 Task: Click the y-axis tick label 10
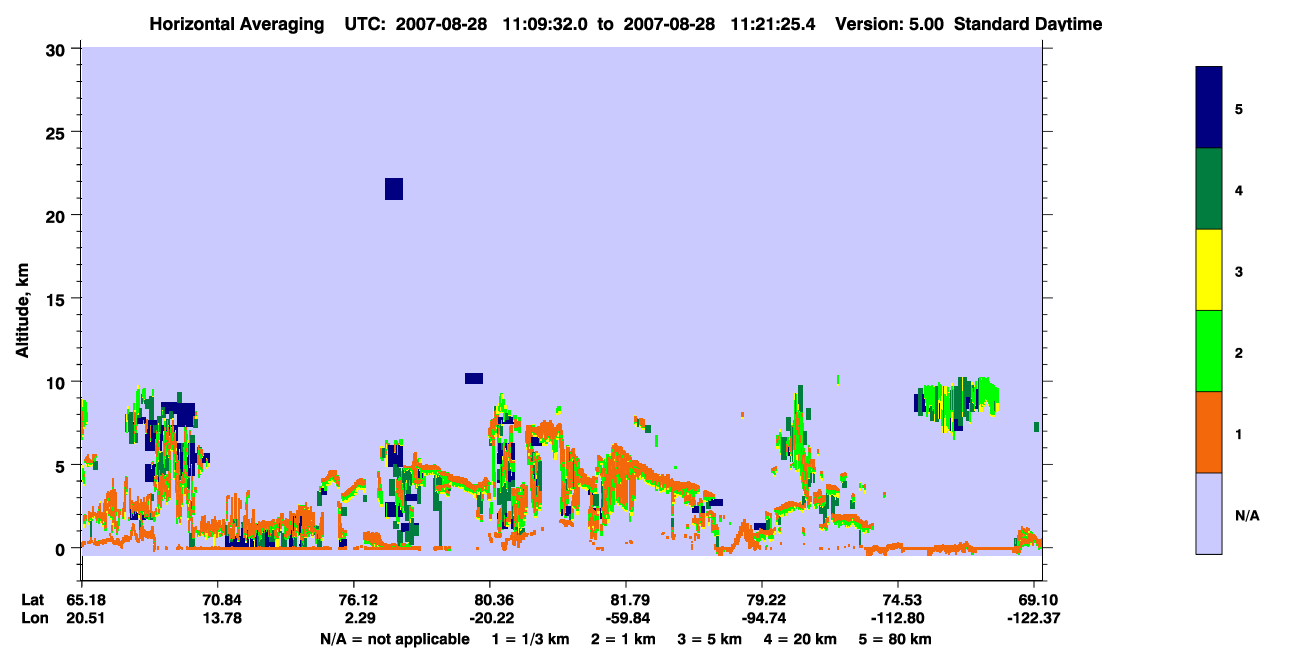(x=58, y=382)
